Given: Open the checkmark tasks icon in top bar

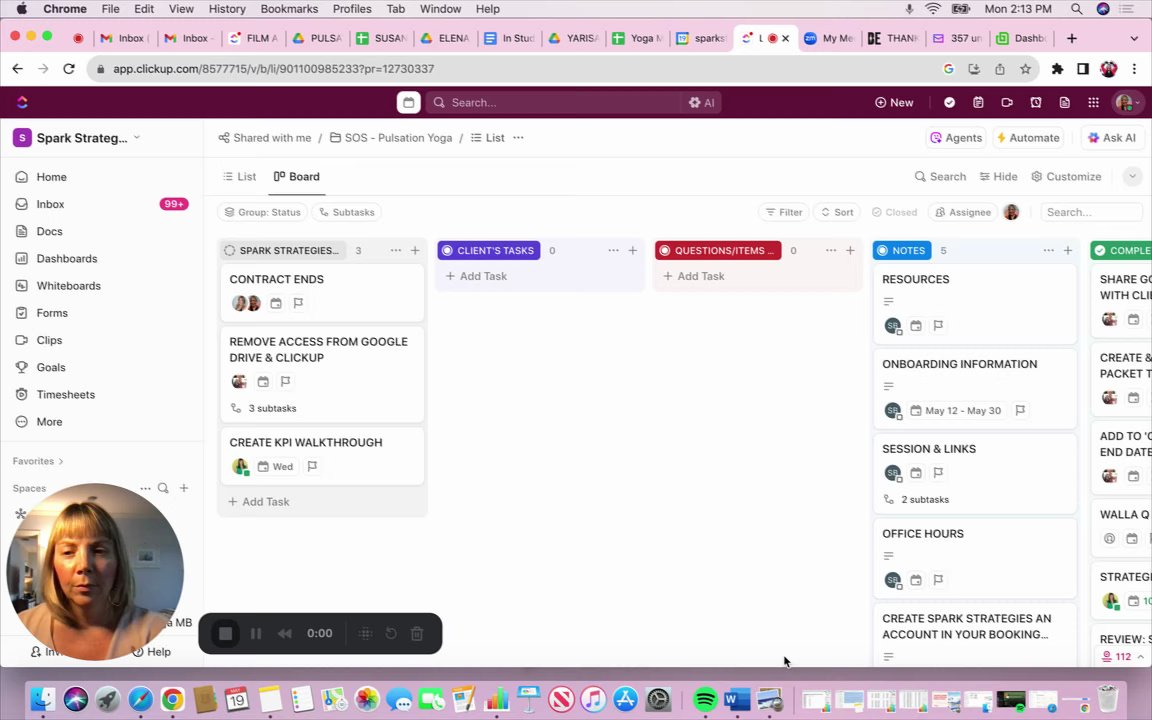Looking at the screenshot, I should (x=949, y=103).
